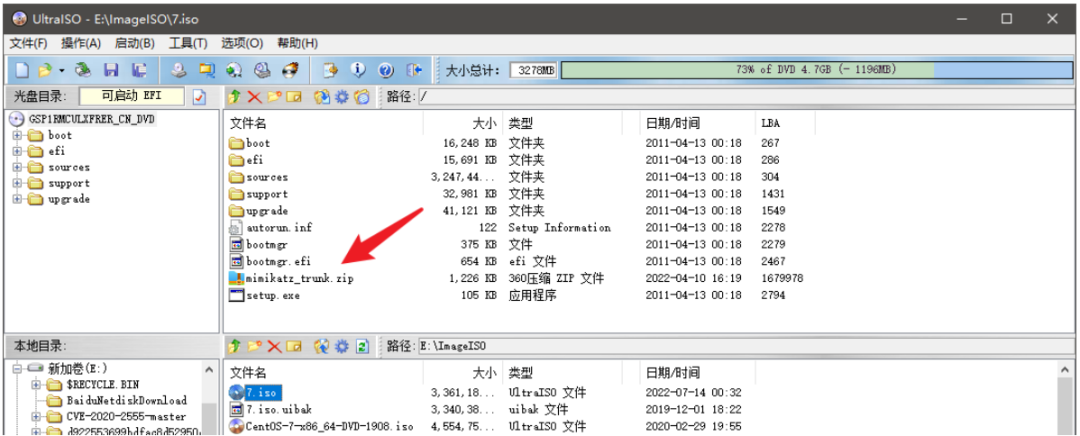Click the New Folder icon in local toolbar
The image size is (1080, 436).
[x=255, y=346]
